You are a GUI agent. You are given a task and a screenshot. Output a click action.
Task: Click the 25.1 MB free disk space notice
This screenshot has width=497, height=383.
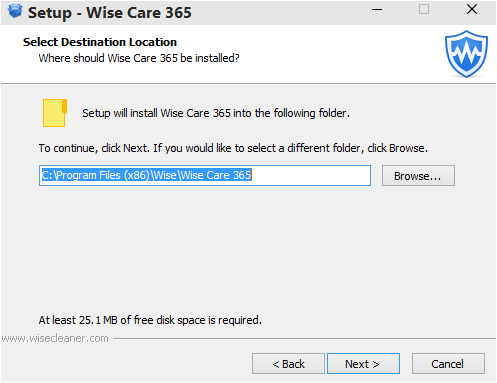[x=150, y=320]
